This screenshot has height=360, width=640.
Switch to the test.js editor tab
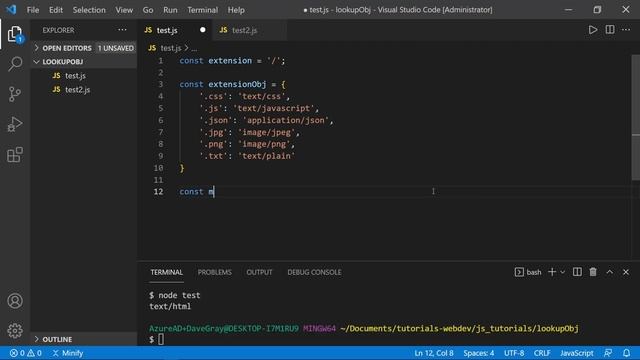175,30
